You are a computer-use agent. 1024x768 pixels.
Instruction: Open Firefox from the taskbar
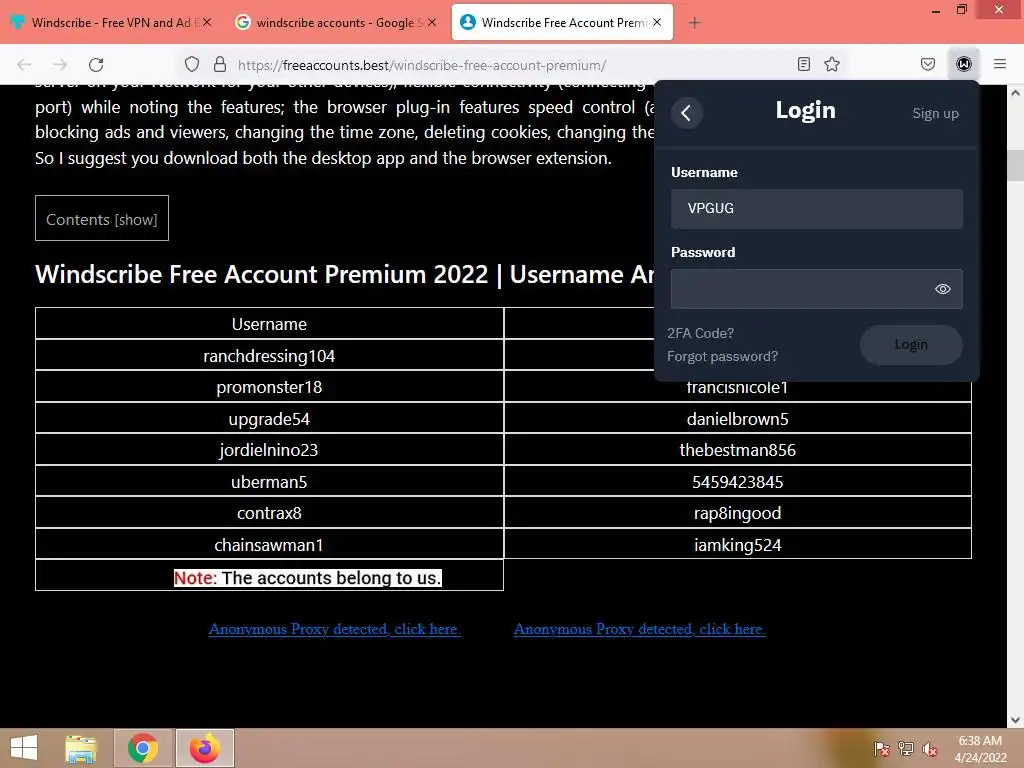(x=204, y=748)
